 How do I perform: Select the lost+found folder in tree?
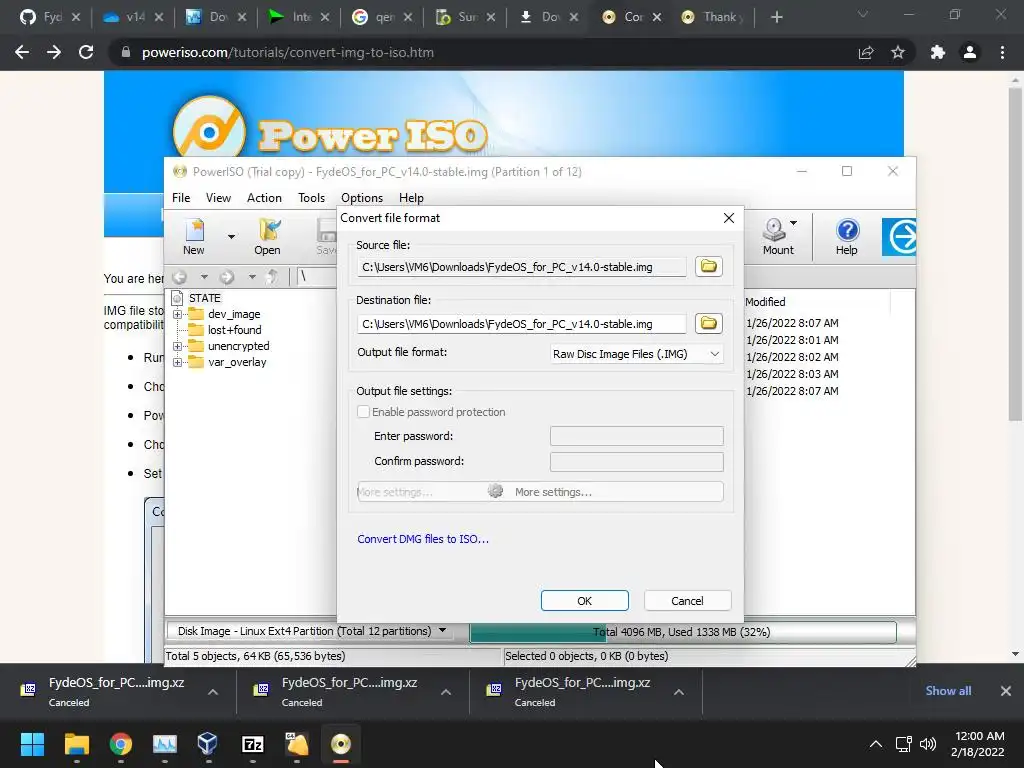point(234,330)
